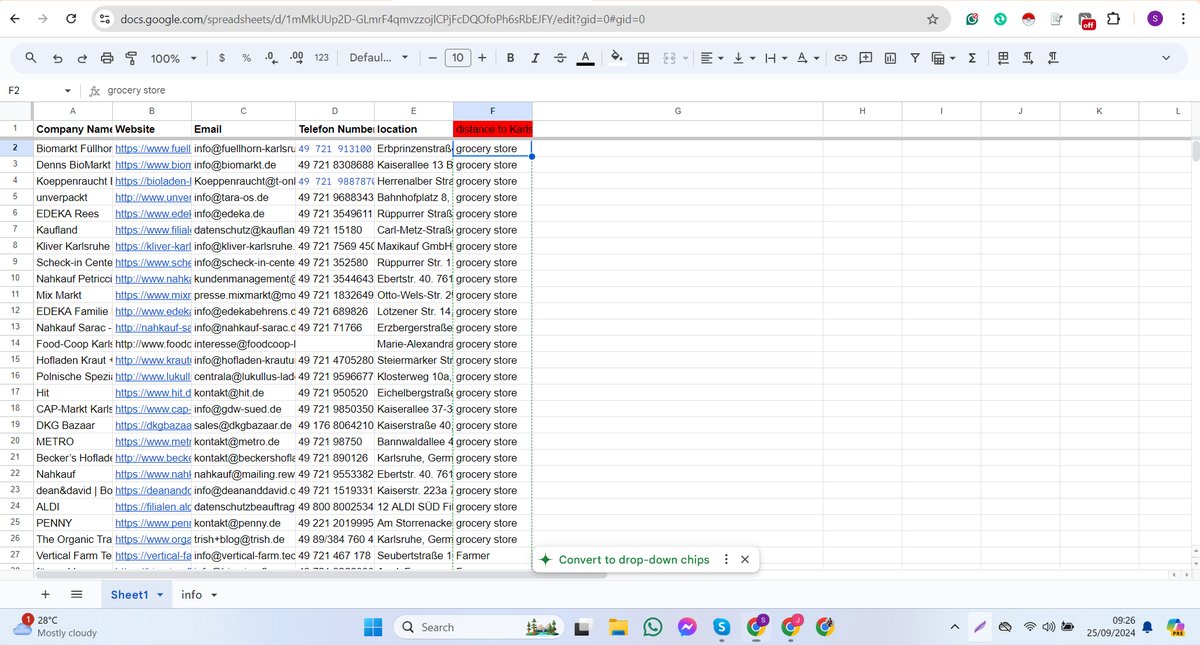Redo the last undone action
The image size is (1200, 645).
pos(82,59)
